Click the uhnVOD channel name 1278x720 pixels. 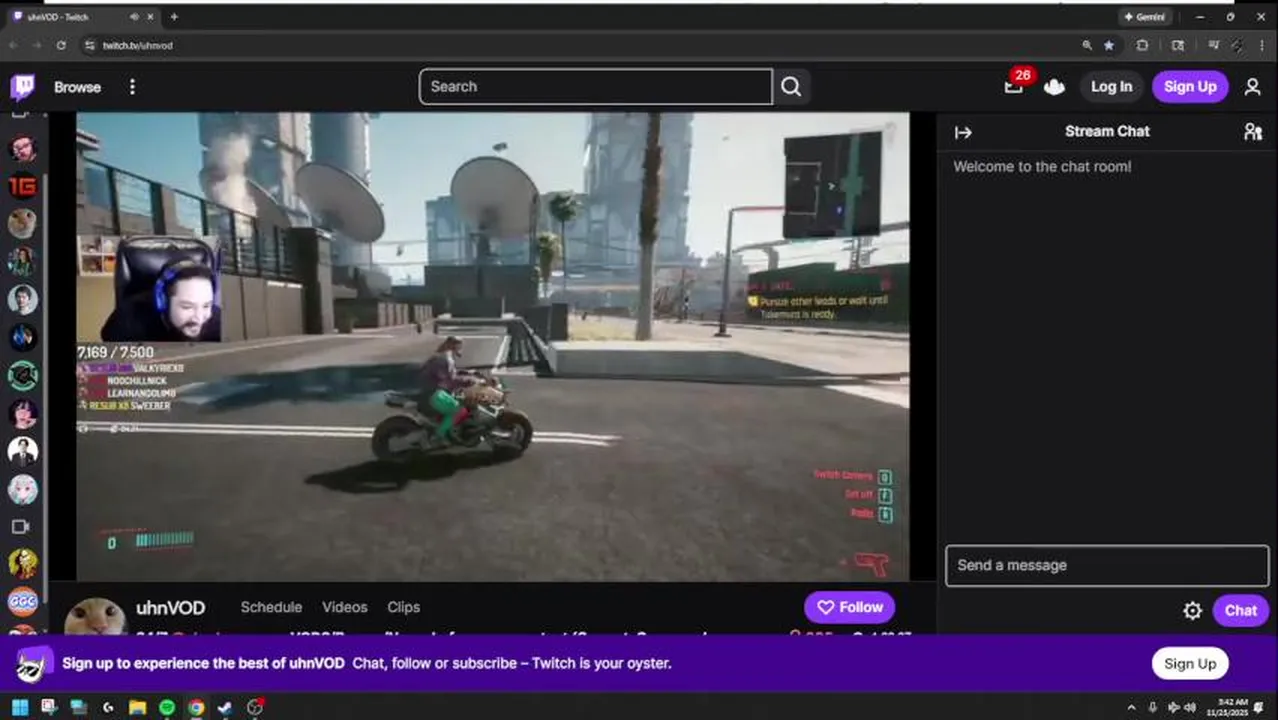(170, 608)
